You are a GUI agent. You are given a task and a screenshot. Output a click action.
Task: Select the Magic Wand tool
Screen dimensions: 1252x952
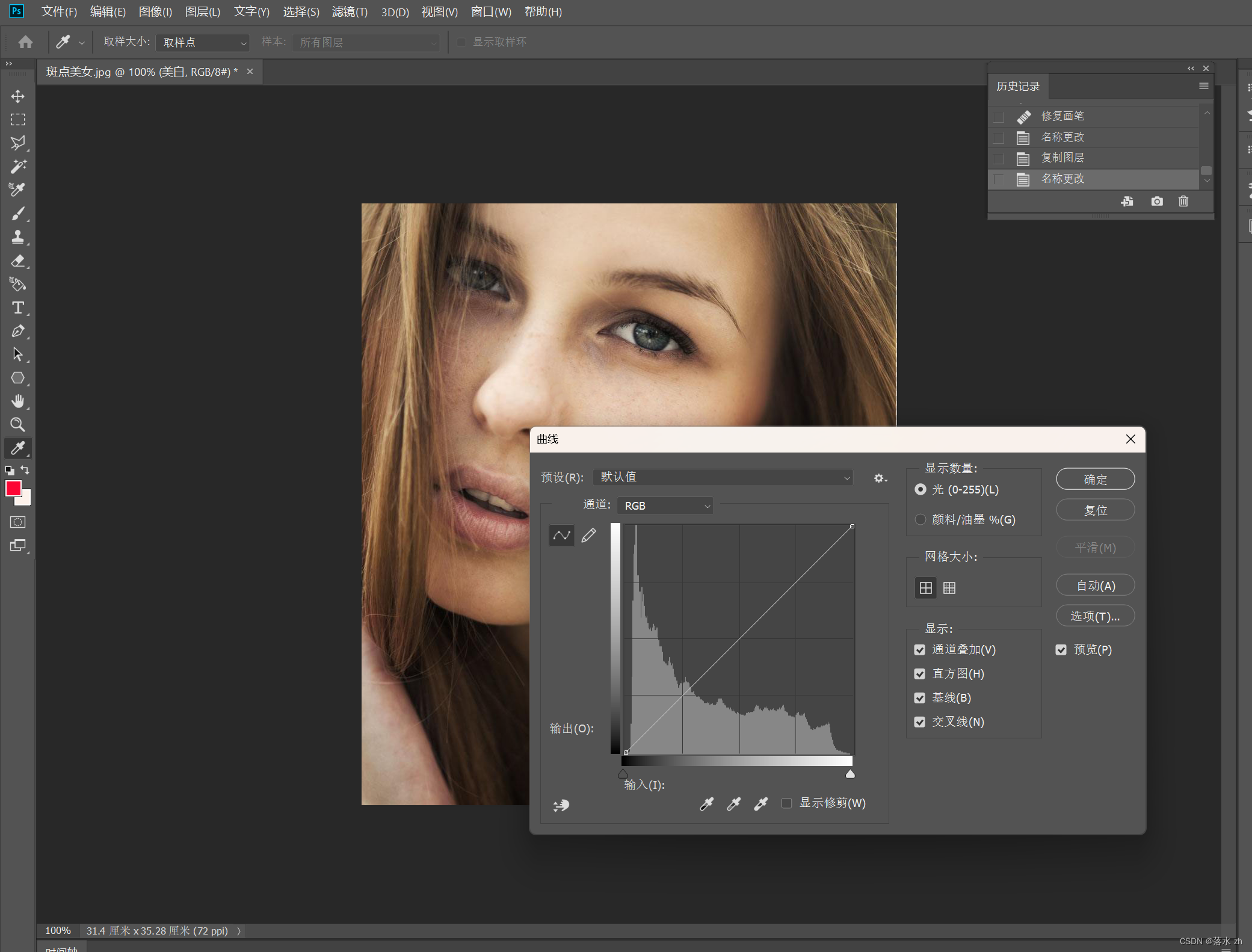click(17, 166)
